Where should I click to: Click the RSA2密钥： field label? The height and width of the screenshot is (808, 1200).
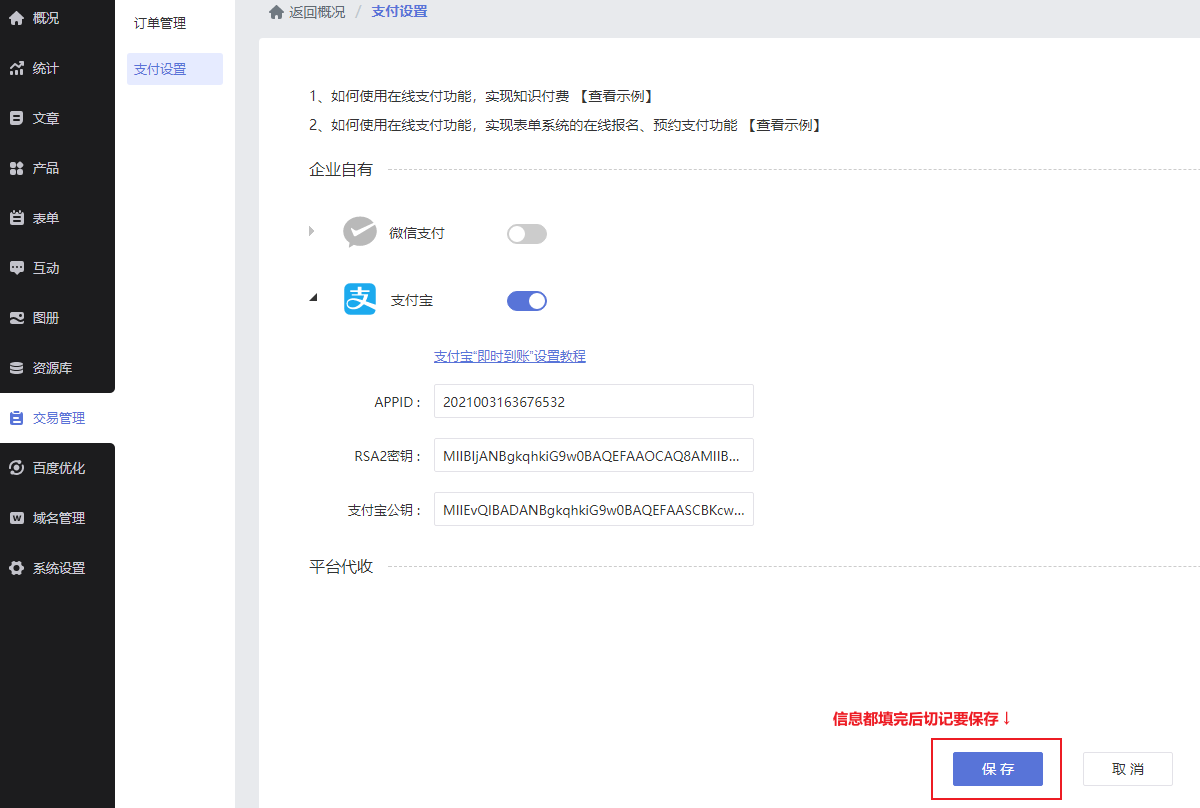[389, 456]
